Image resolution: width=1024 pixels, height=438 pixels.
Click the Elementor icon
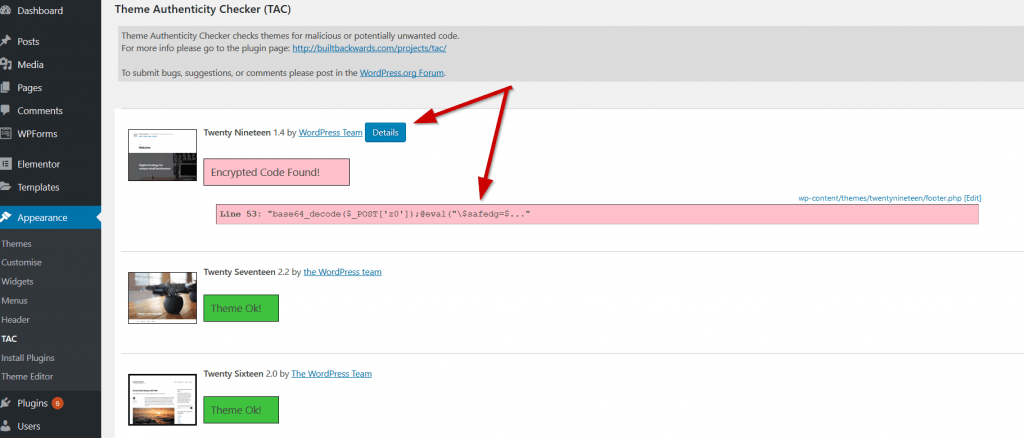pyautogui.click(x=5, y=163)
